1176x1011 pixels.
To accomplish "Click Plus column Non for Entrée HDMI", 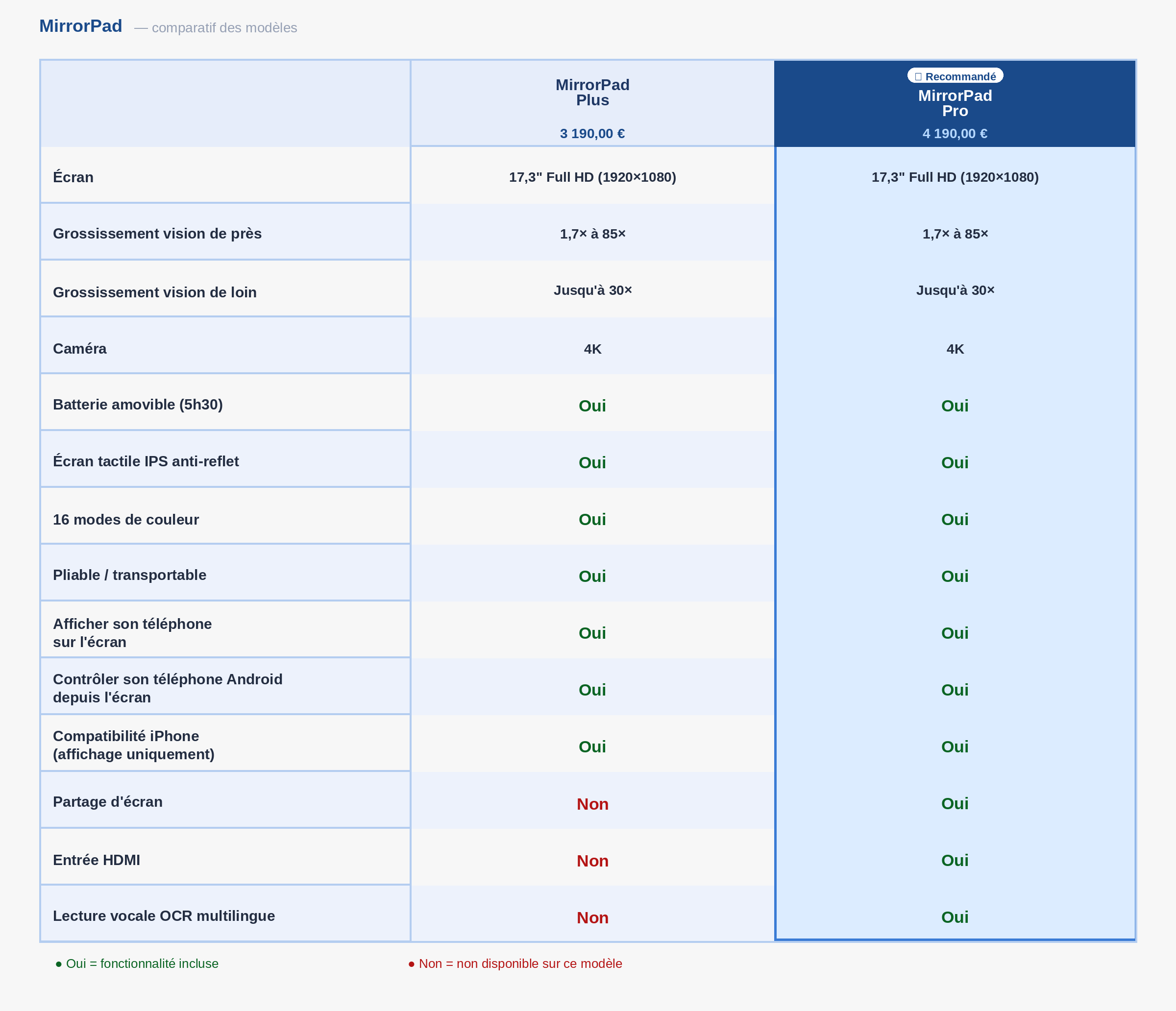I will click(x=592, y=861).
